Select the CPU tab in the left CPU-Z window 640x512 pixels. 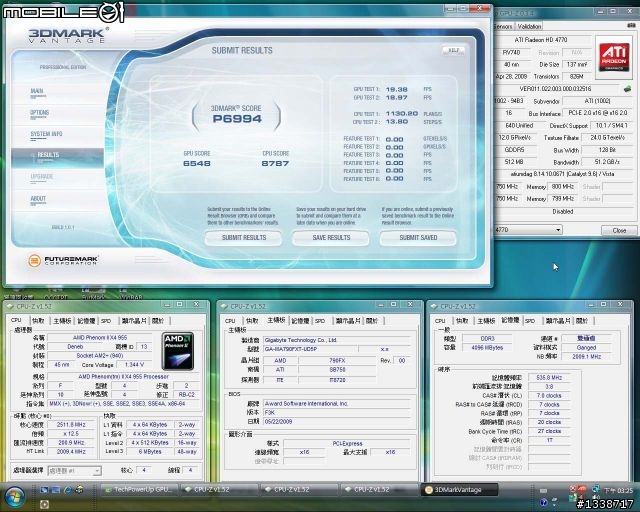[x=16, y=320]
